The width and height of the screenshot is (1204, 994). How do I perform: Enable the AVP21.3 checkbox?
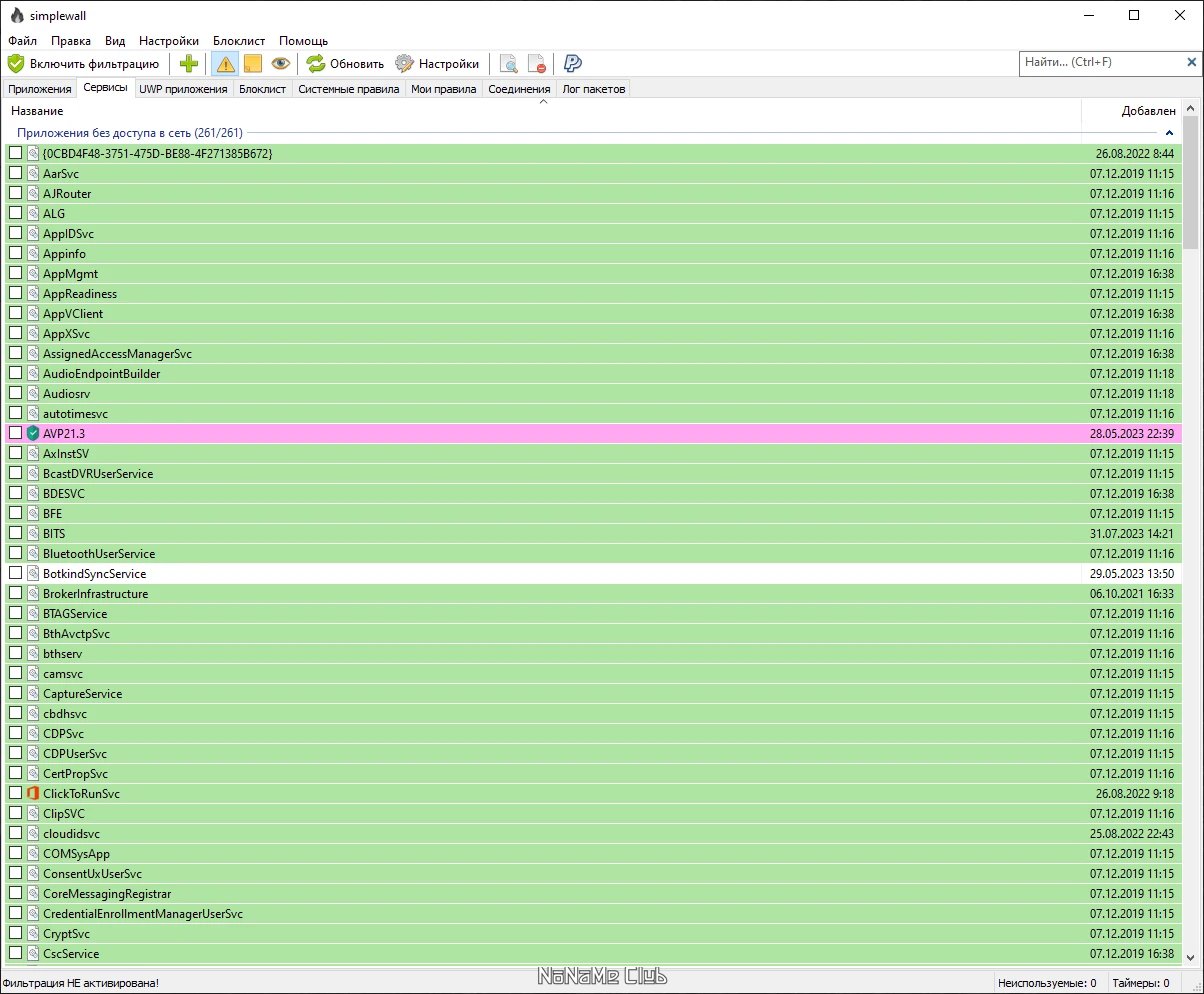[15, 433]
